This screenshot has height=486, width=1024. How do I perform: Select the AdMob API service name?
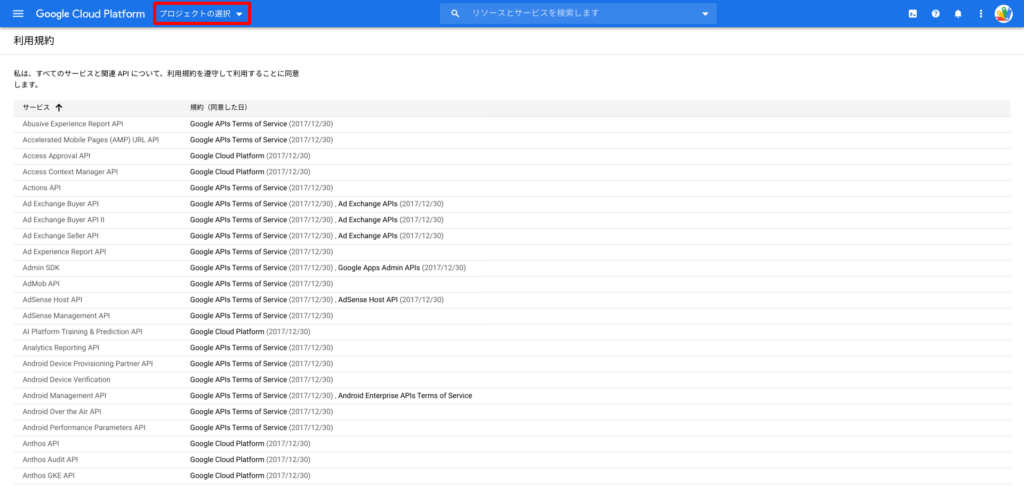tap(41, 284)
